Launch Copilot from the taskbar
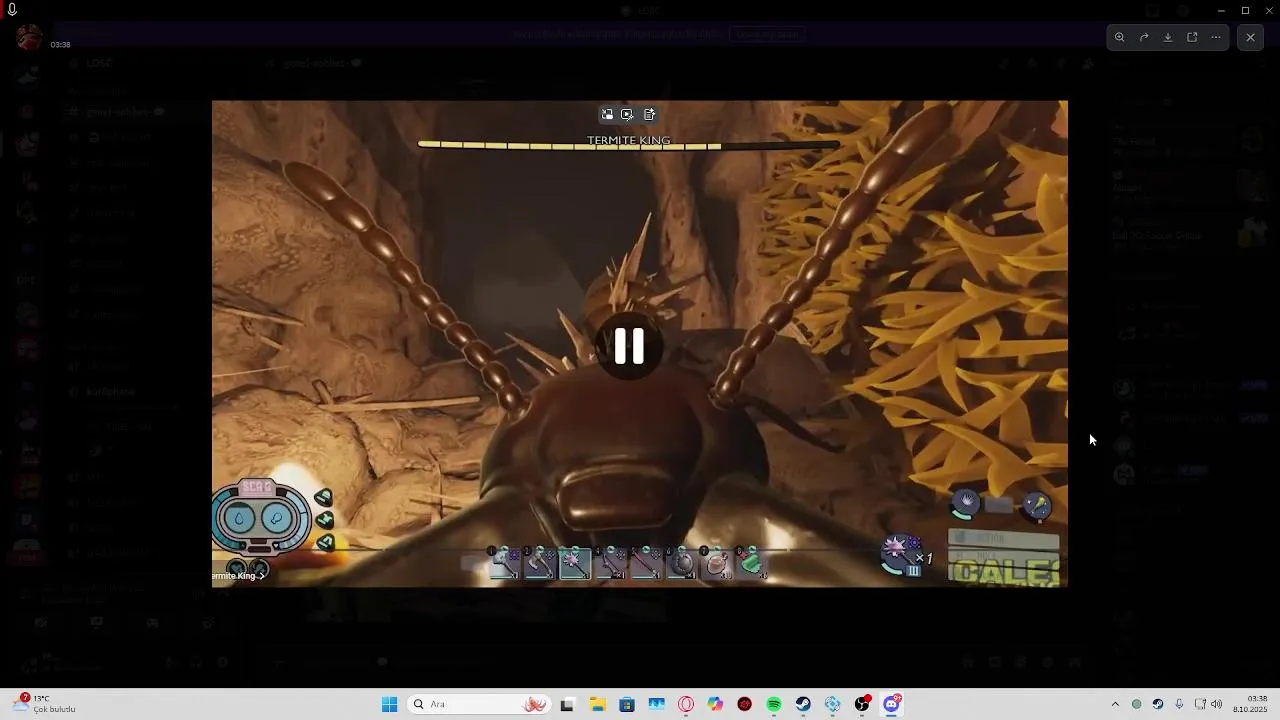Viewport: 1280px width, 720px height. click(x=715, y=704)
